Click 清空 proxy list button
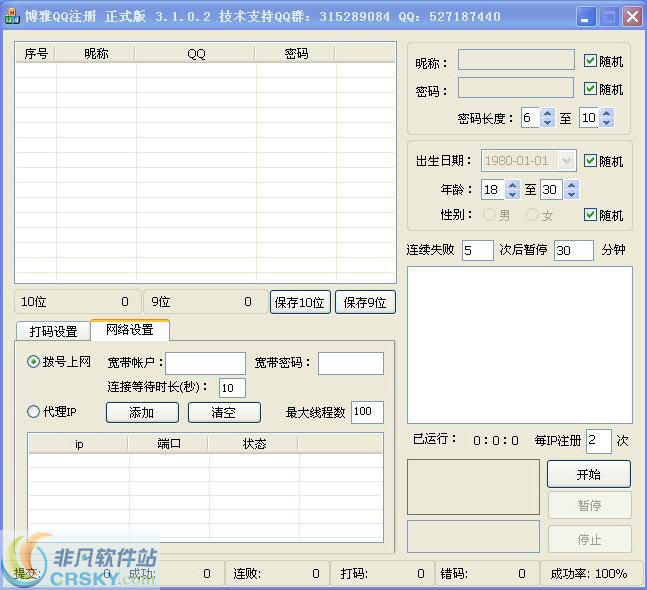 [224, 412]
